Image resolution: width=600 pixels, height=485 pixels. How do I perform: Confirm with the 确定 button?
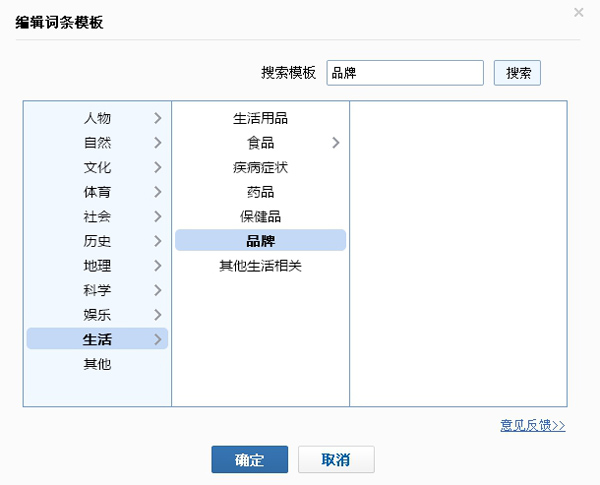click(x=249, y=460)
